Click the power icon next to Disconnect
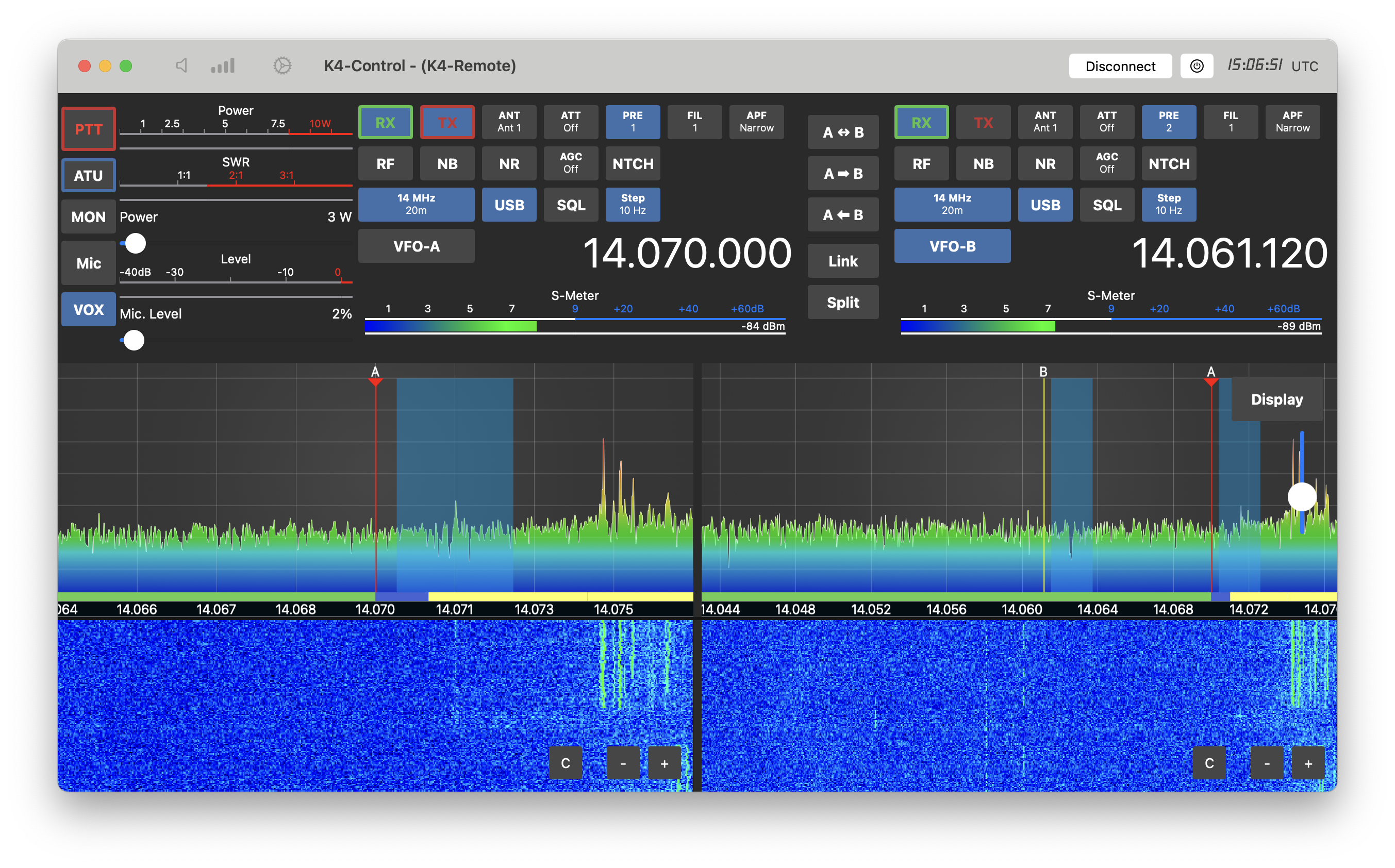The image size is (1395, 868). tap(1197, 66)
